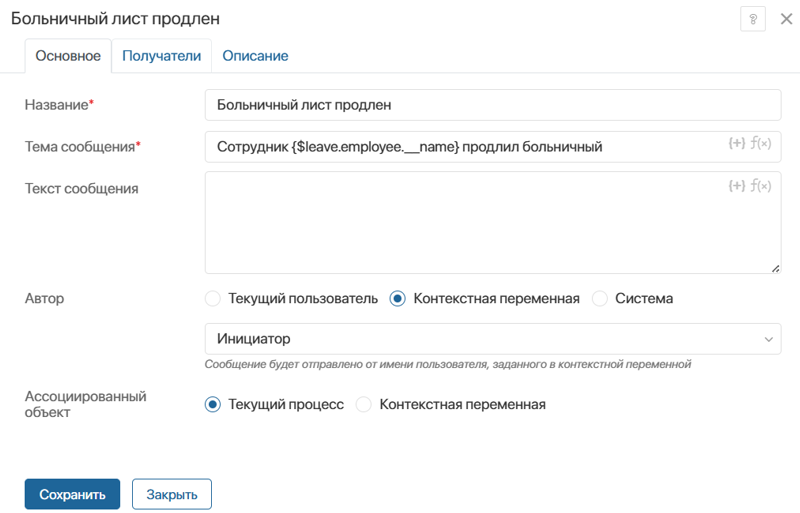This screenshot has width=800, height=513.
Task: Close the dialog with the X icon
Action: pyautogui.click(x=786, y=19)
